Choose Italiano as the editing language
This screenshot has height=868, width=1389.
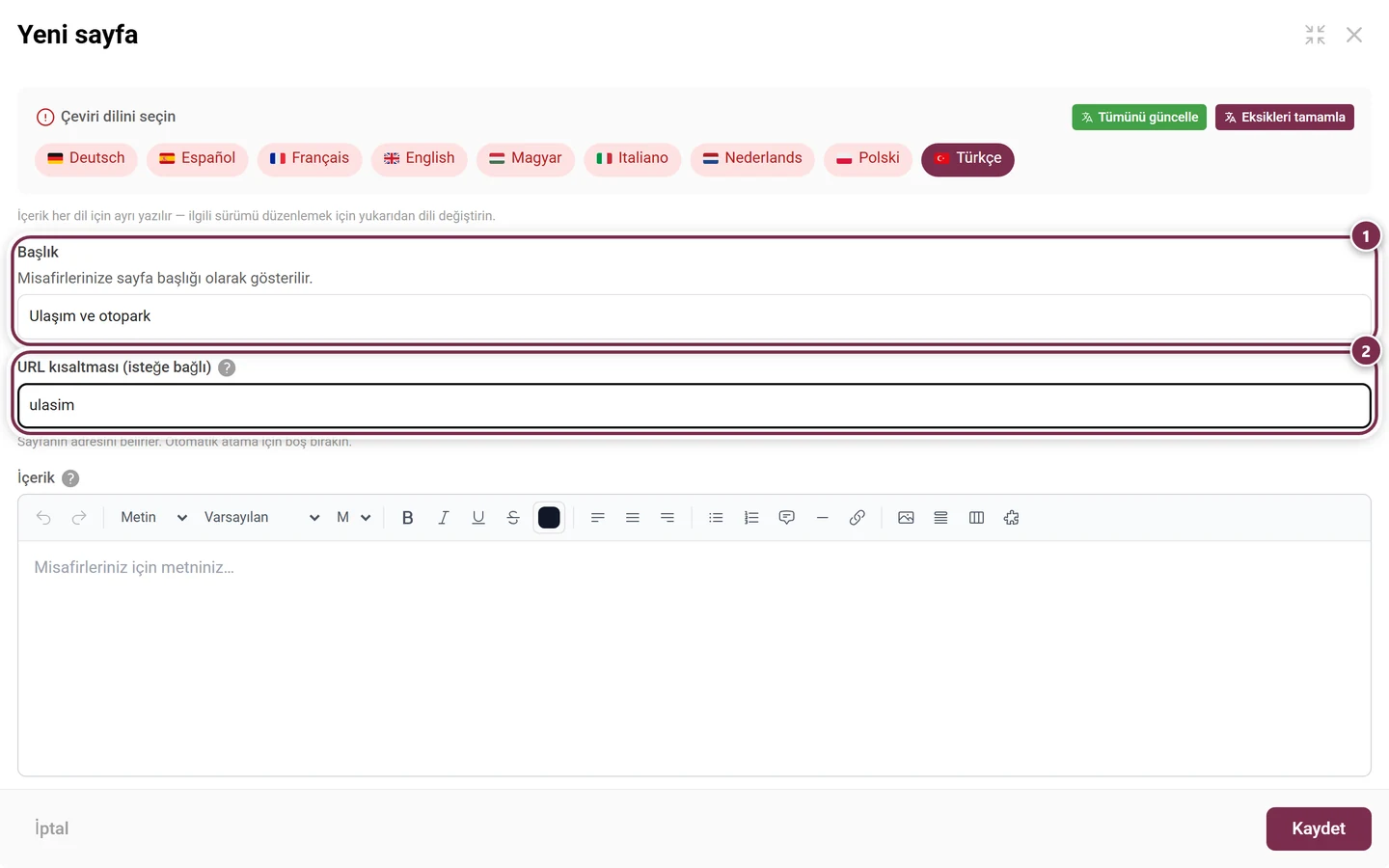pos(633,158)
